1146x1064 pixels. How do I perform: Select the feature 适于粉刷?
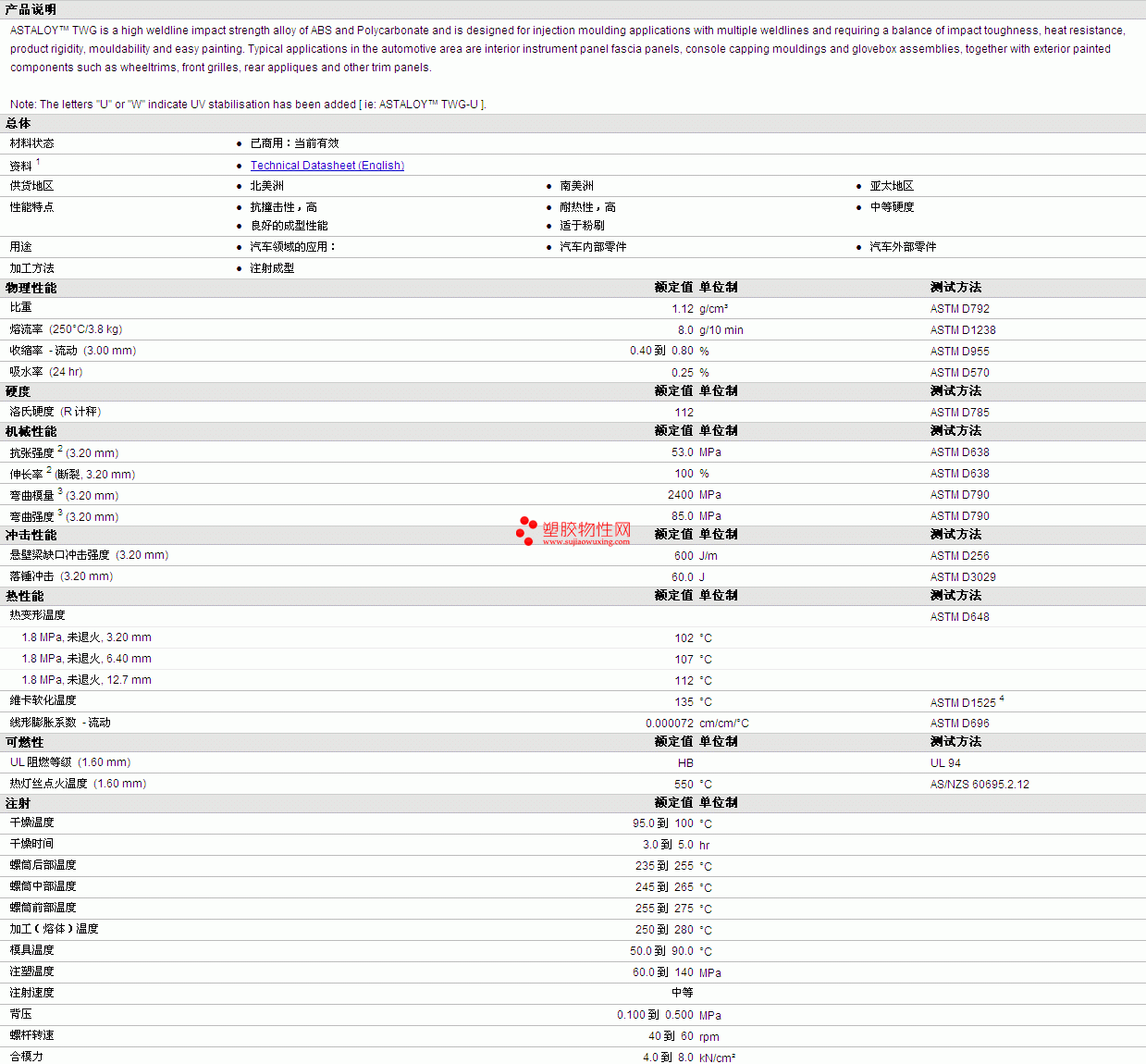(x=582, y=226)
